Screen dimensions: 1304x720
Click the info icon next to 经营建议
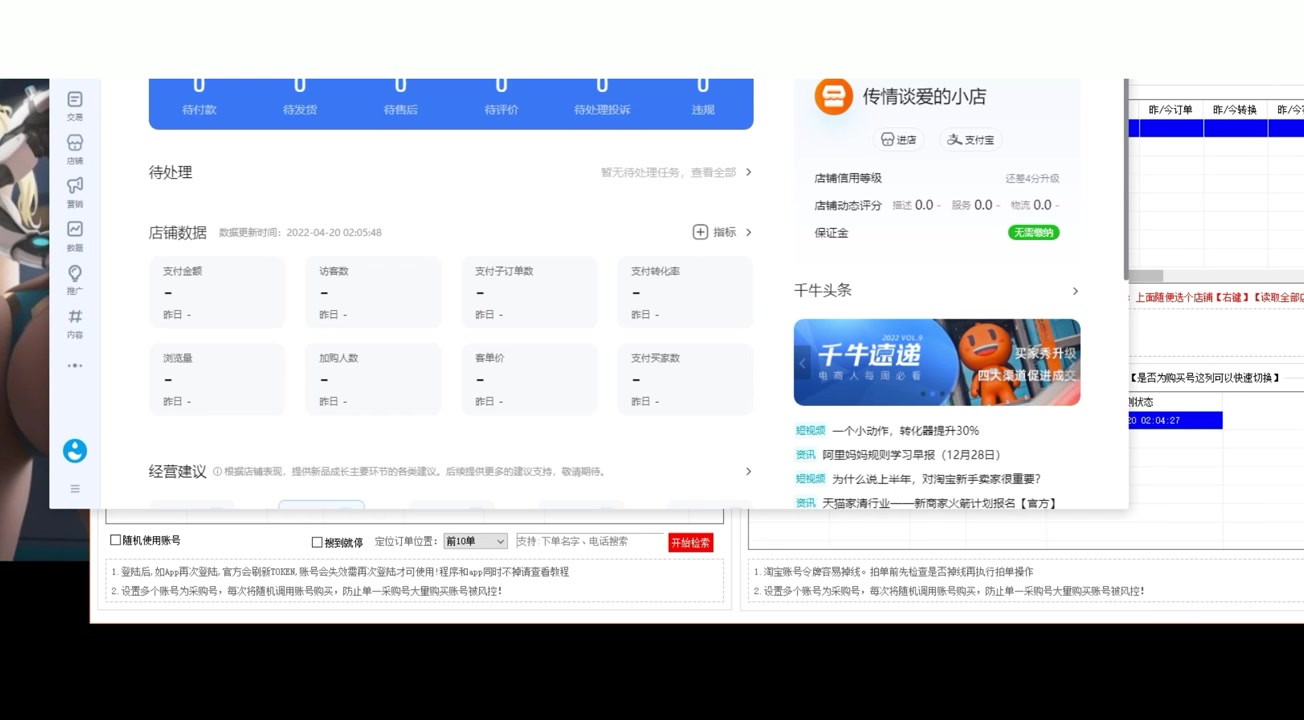point(217,472)
